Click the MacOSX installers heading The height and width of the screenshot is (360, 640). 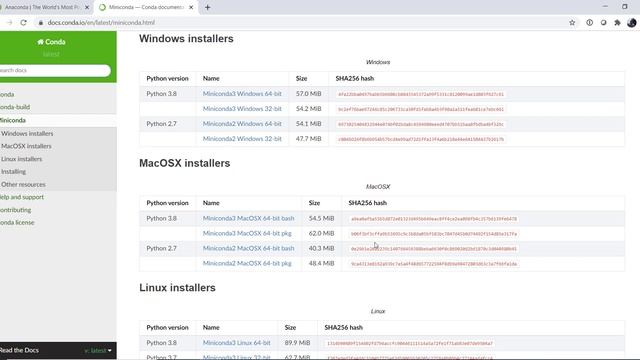[184, 163]
